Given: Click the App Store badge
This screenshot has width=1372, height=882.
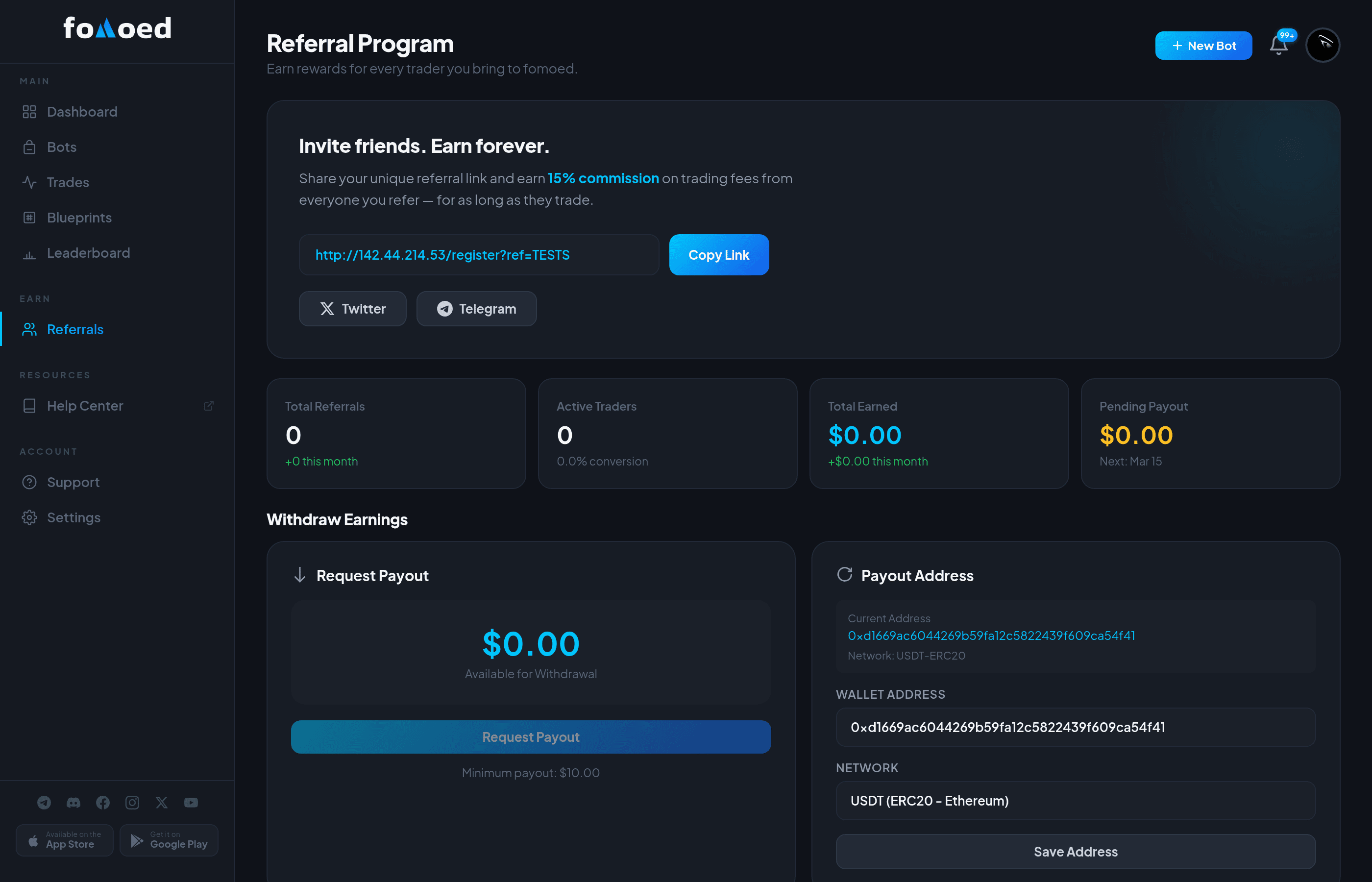Looking at the screenshot, I should pos(65,840).
